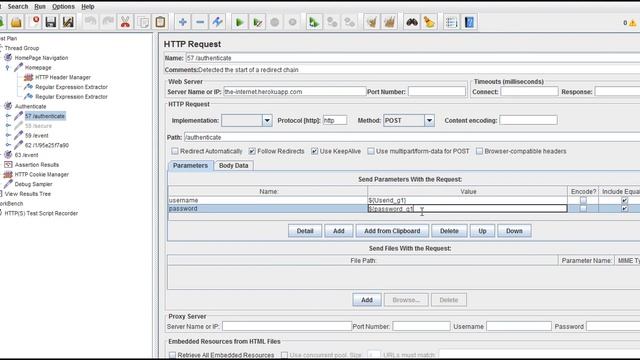Select View Results Tree in tree

(28, 194)
